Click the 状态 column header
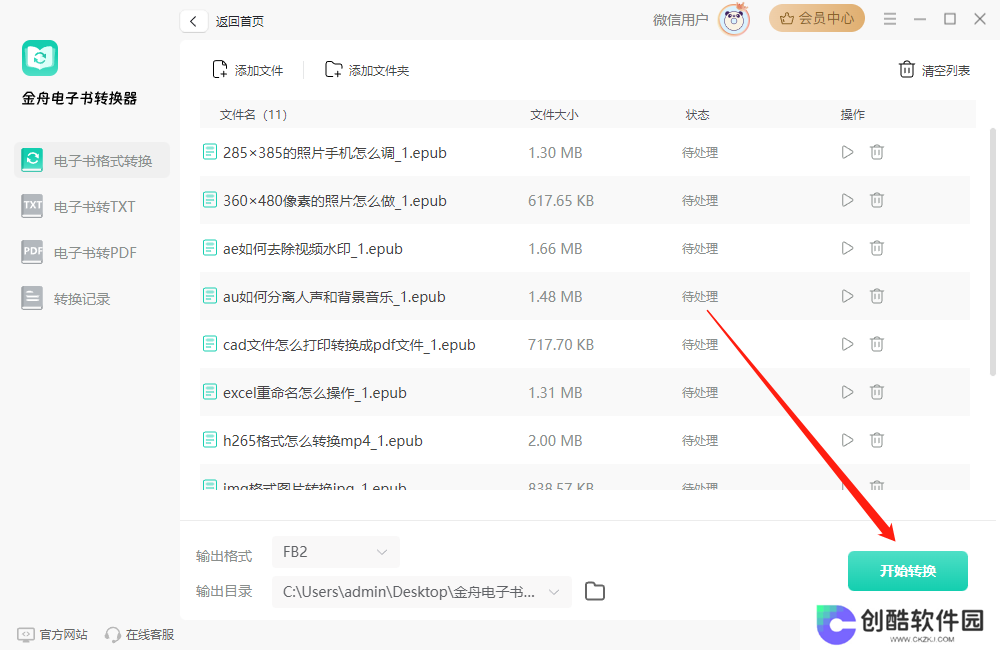Screen dimensions: 1000x650 pos(697,115)
